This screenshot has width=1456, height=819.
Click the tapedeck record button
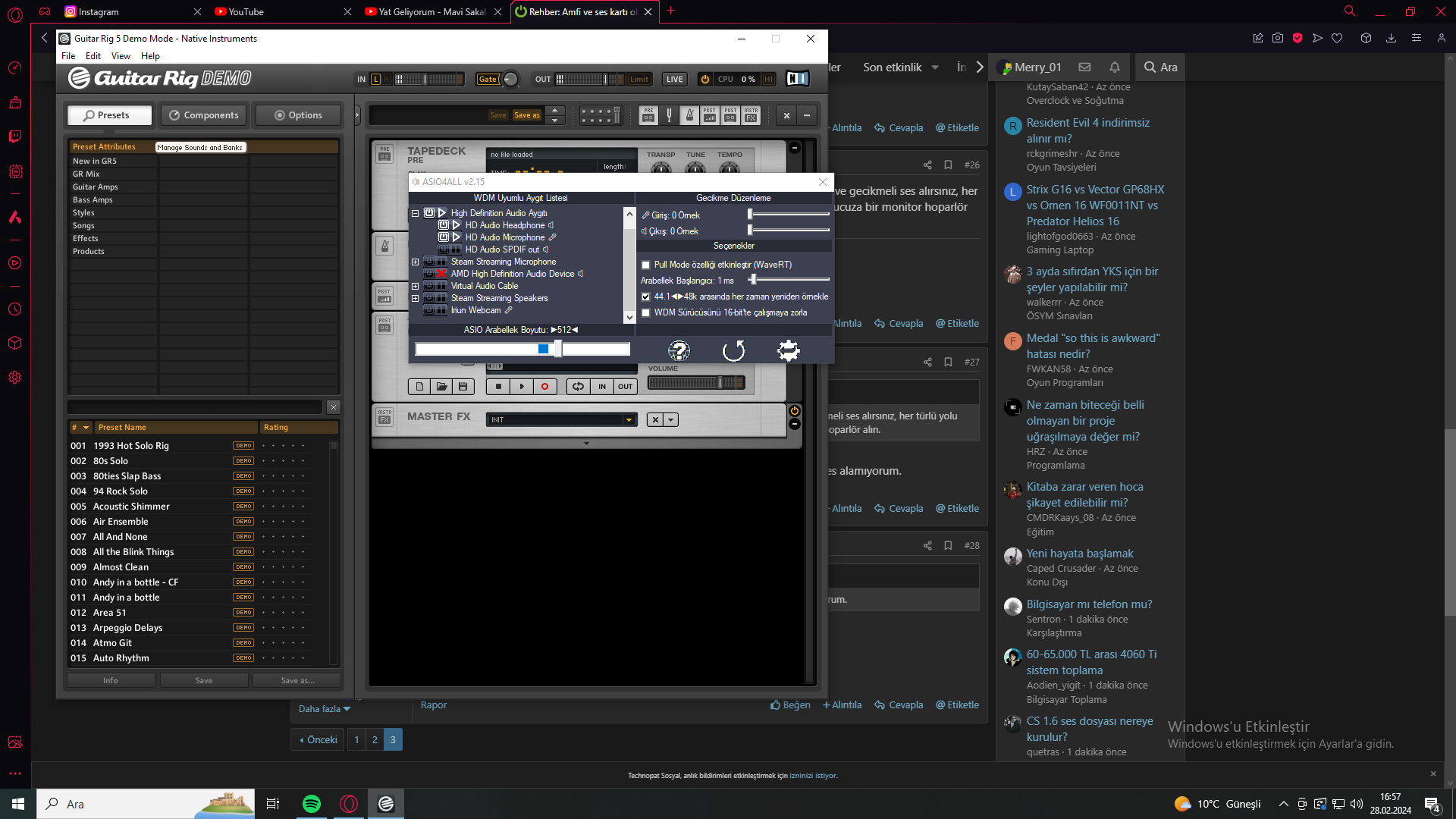[544, 387]
